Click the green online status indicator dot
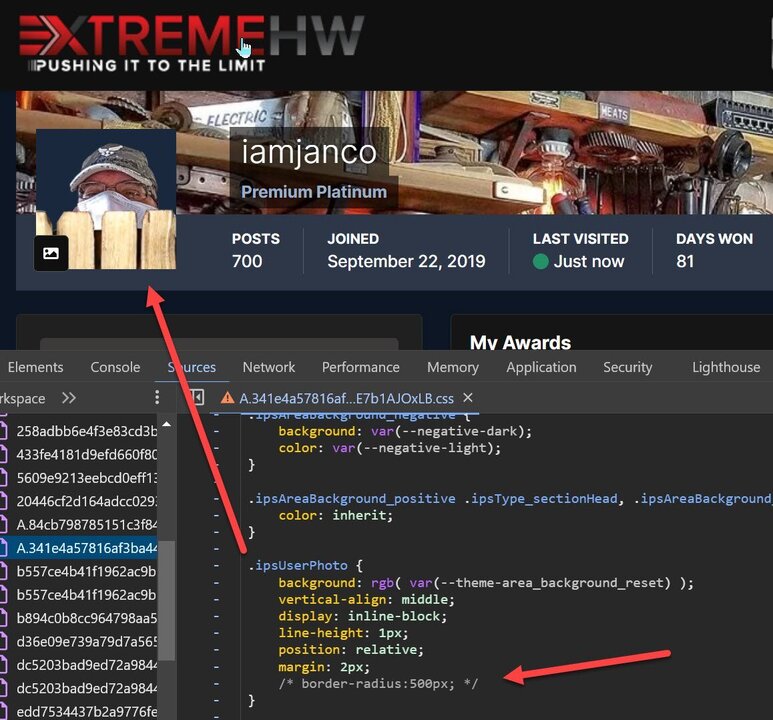 click(541, 262)
